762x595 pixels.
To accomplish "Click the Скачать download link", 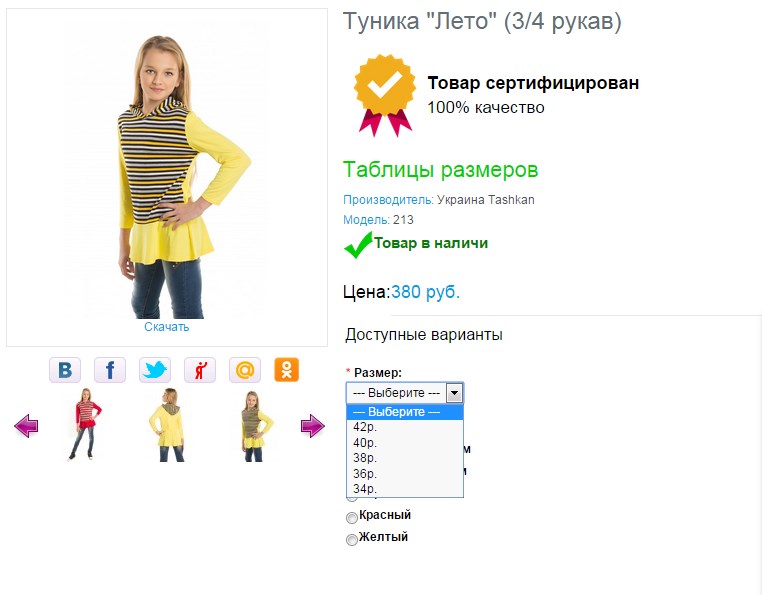I will coord(167,327).
